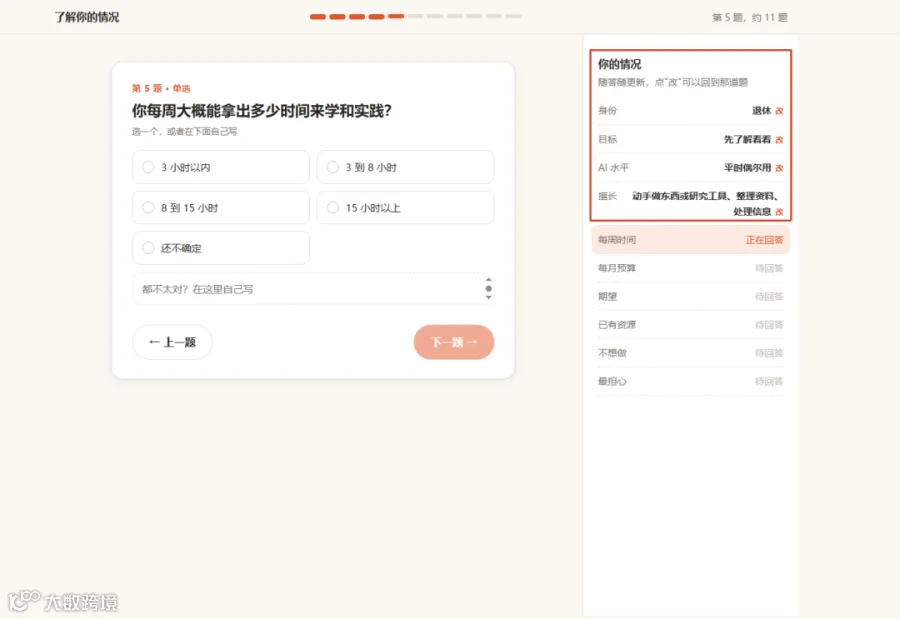Pick the "8 到 15 小时" radio option
900x619 pixels.
pyautogui.click(x=221, y=208)
